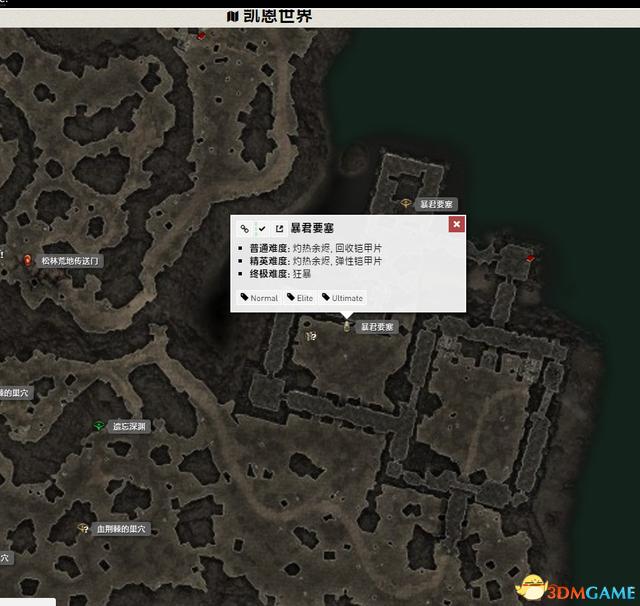Click the quest marker icon with question mark
This screenshot has height=606, width=640.
point(311,336)
